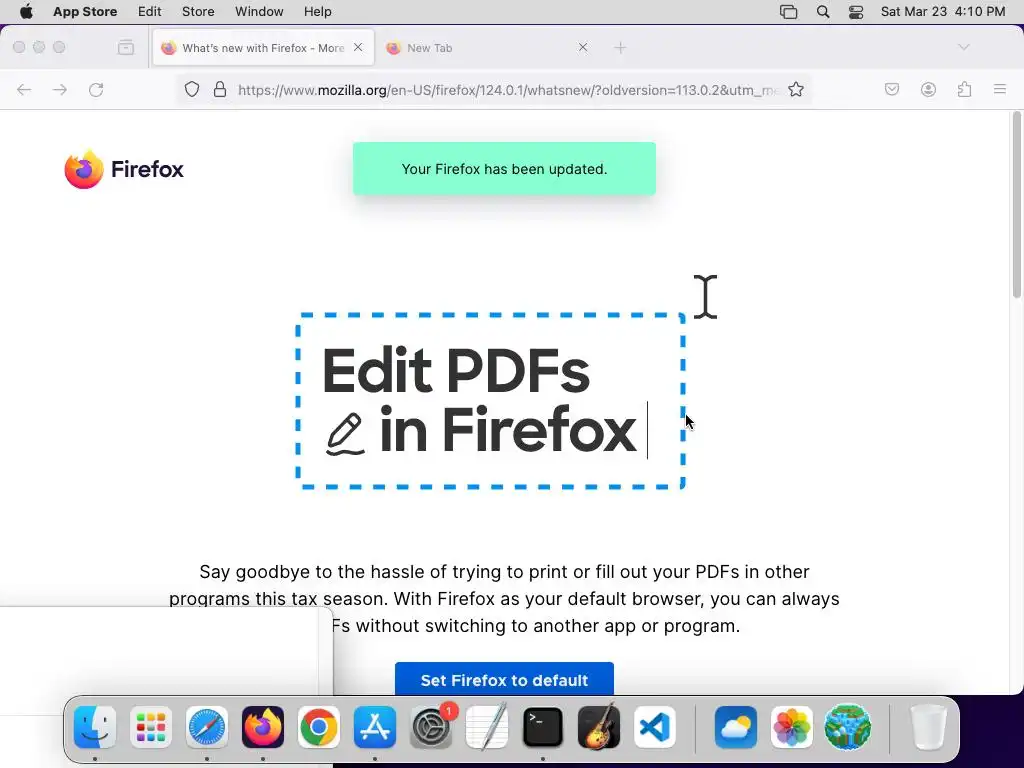Bookmark this page with the star
Viewport: 1024px width, 768px height.
tap(795, 89)
